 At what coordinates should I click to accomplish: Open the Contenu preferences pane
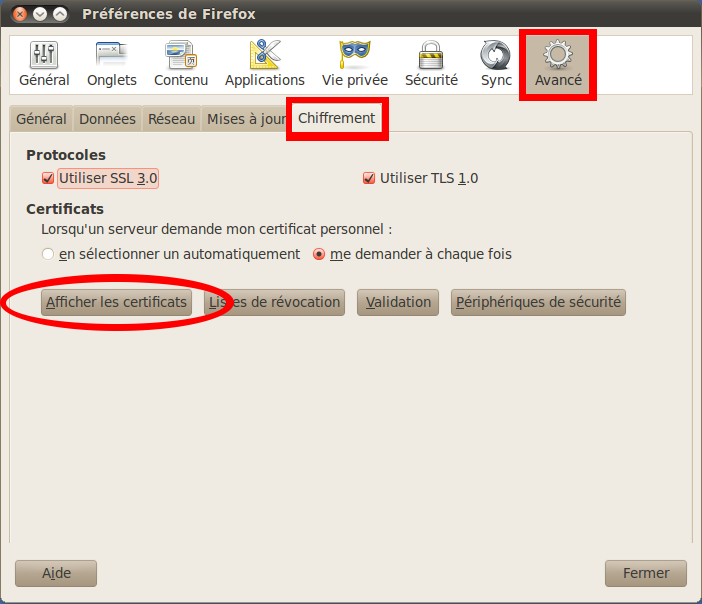point(181,64)
